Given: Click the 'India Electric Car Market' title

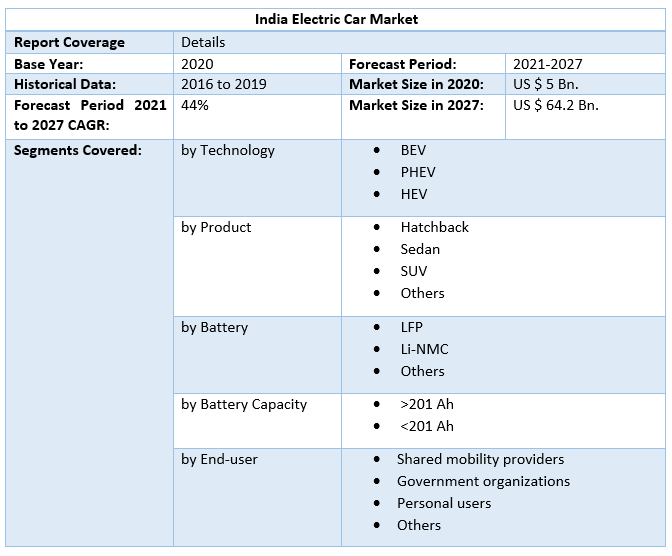Looking at the screenshot, I should tap(336, 19).
